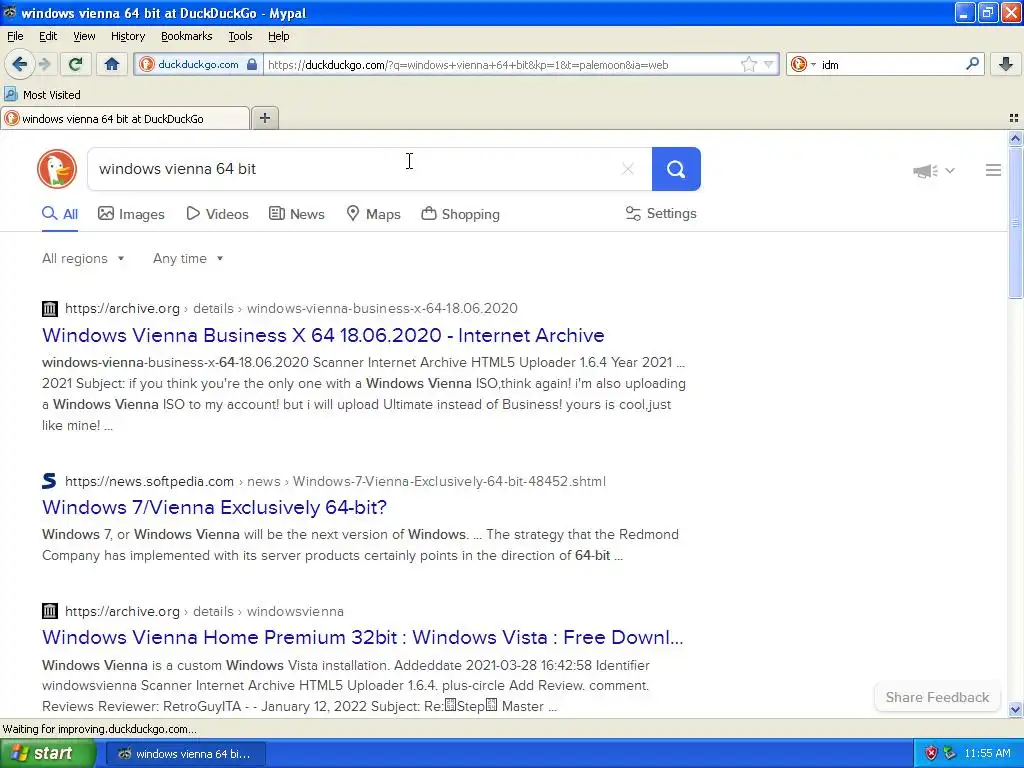Switch to the Maps tab
The image size is (1024, 768).
pyautogui.click(x=373, y=214)
